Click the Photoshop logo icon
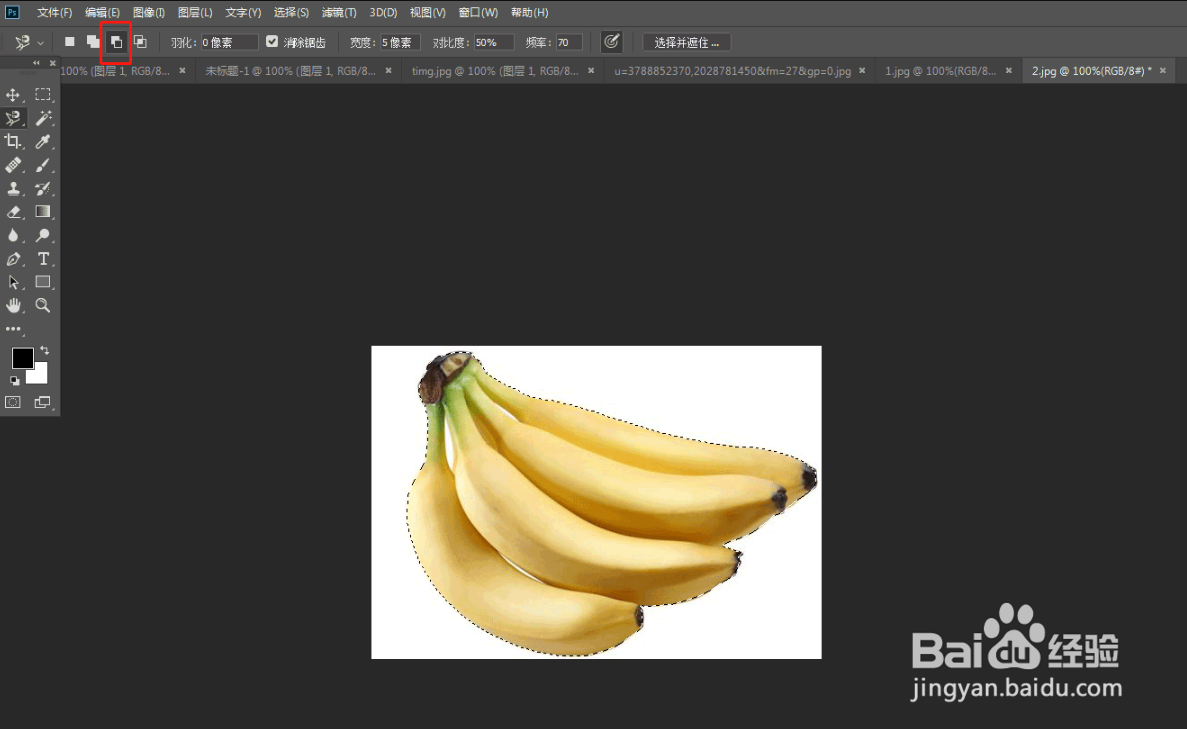The width and height of the screenshot is (1187, 729). click(x=12, y=12)
